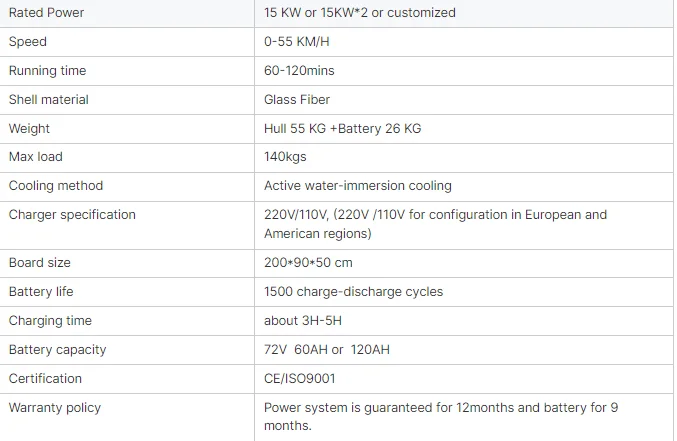Click the "Charger specification" label
The width and height of the screenshot is (677, 441).
(x=72, y=215)
